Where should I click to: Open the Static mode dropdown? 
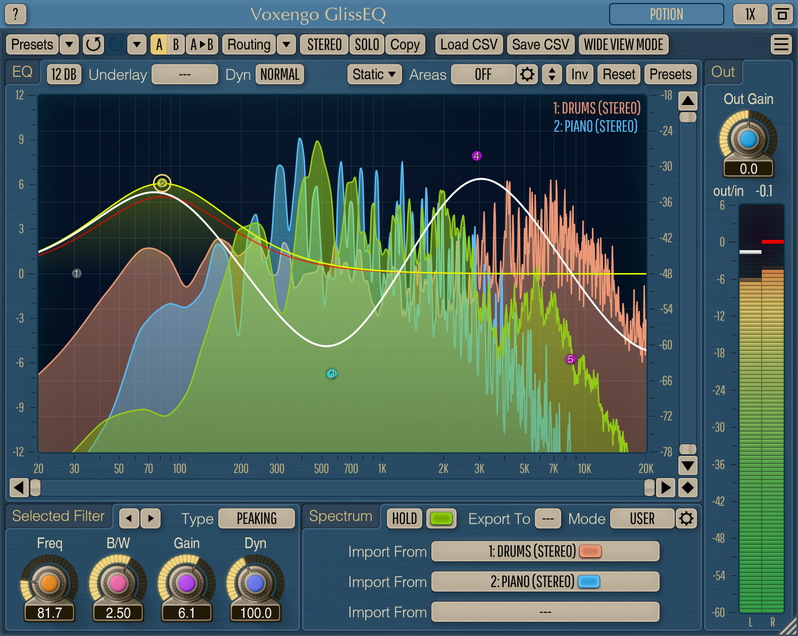pyautogui.click(x=374, y=74)
